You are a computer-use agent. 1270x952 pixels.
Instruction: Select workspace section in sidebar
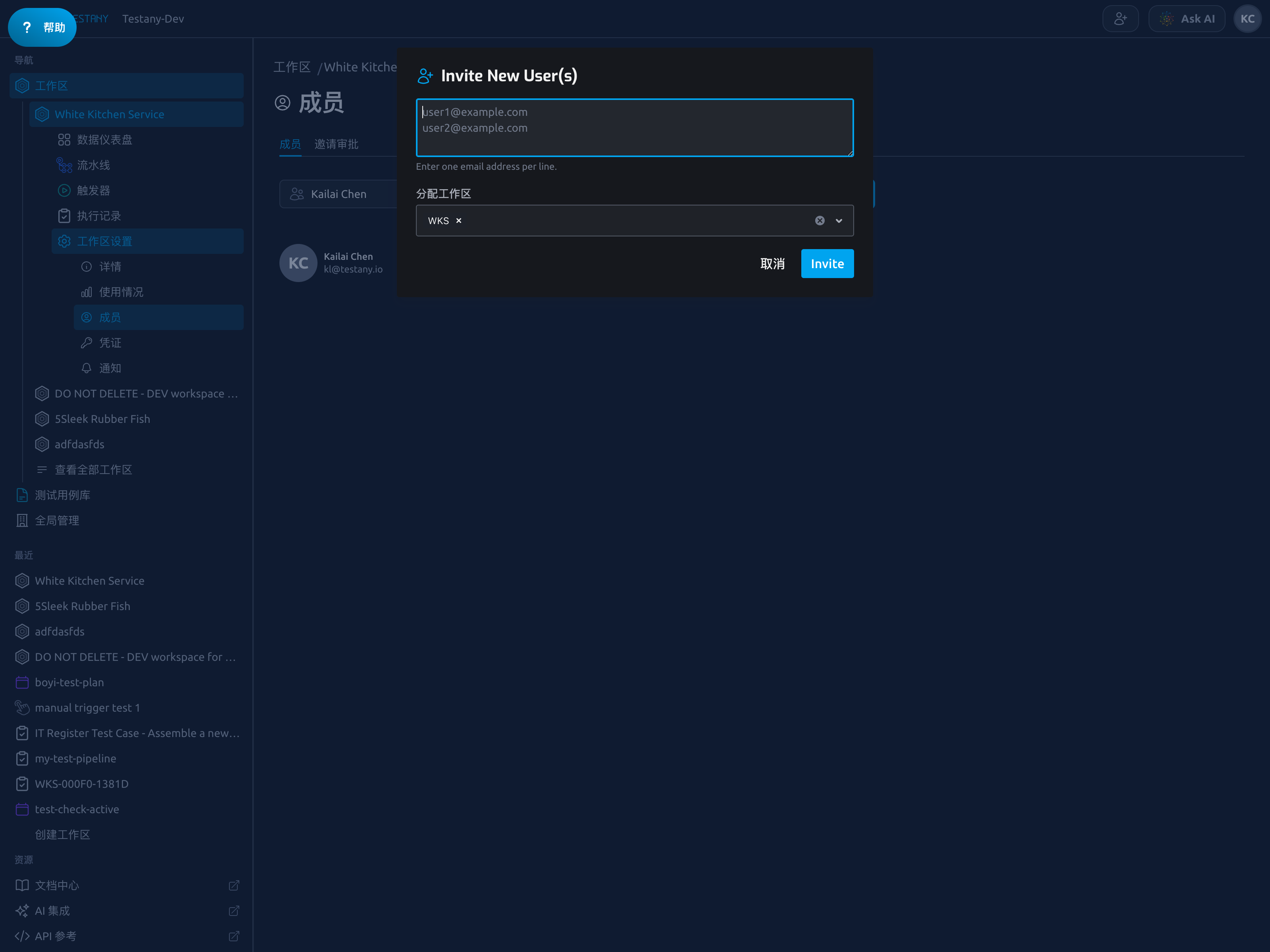126,86
